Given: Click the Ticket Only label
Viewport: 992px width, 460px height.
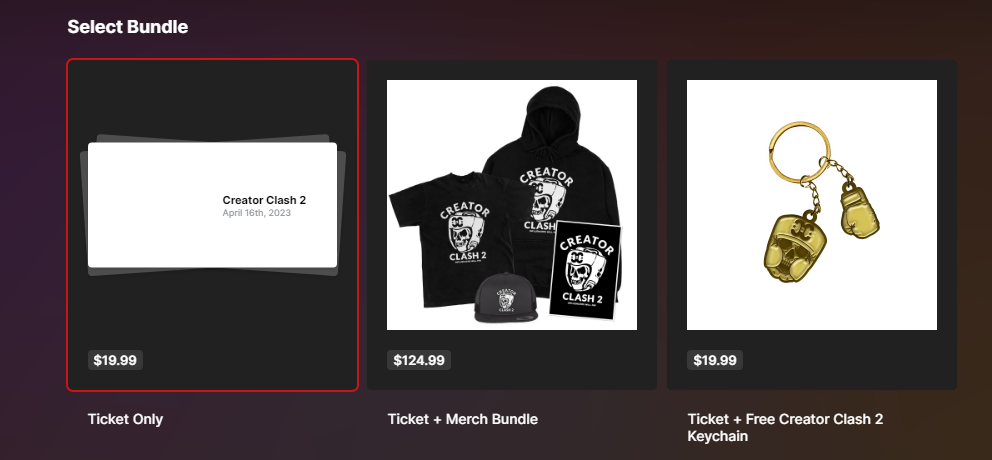Looking at the screenshot, I should (125, 419).
